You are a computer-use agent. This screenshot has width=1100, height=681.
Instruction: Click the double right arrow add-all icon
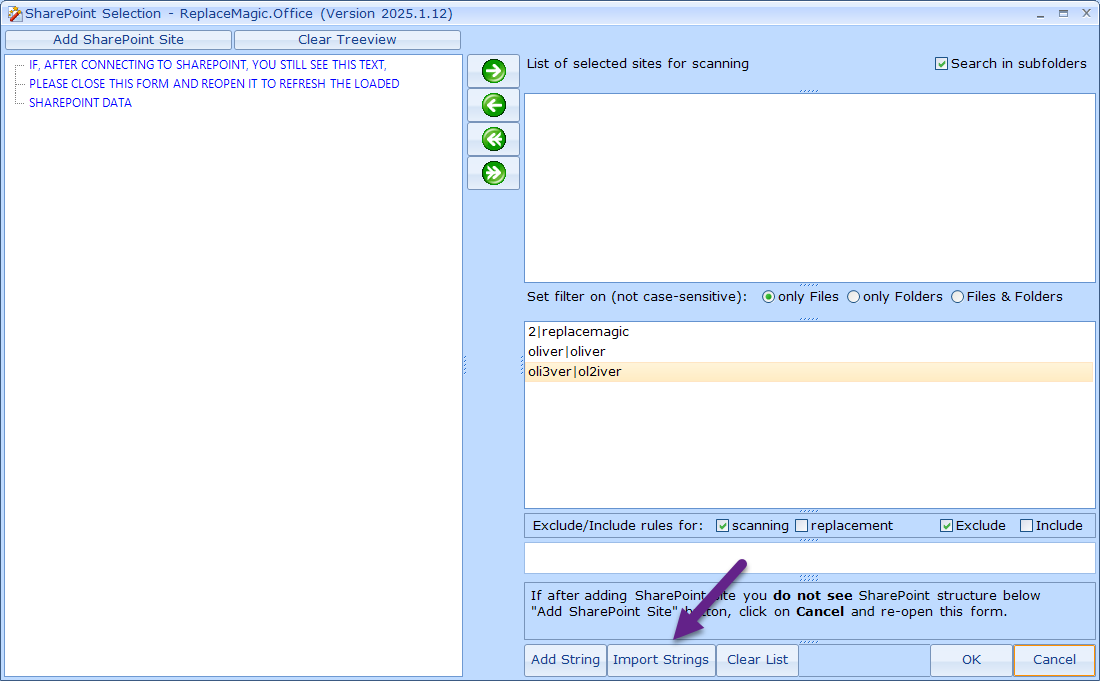point(493,173)
